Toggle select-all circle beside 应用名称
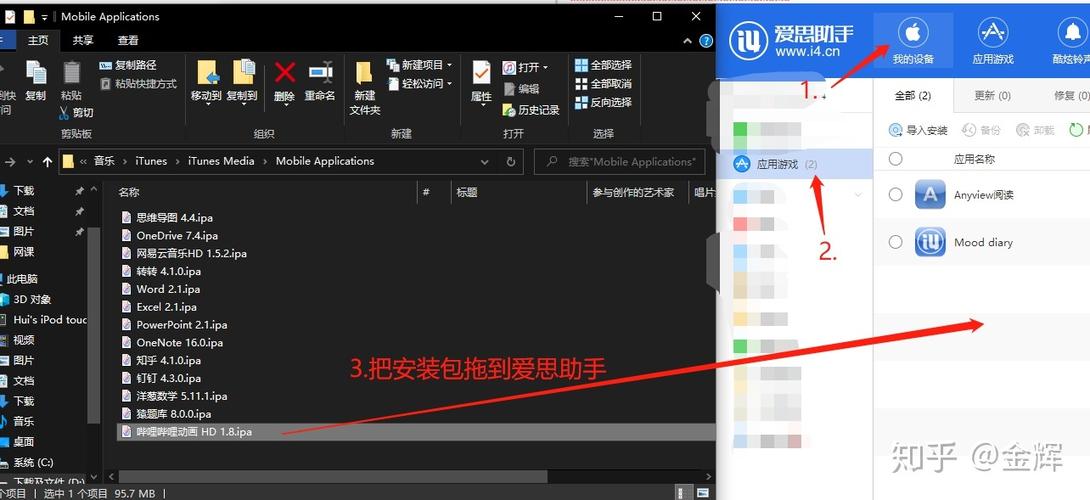The height and width of the screenshot is (500, 1090). click(895, 159)
